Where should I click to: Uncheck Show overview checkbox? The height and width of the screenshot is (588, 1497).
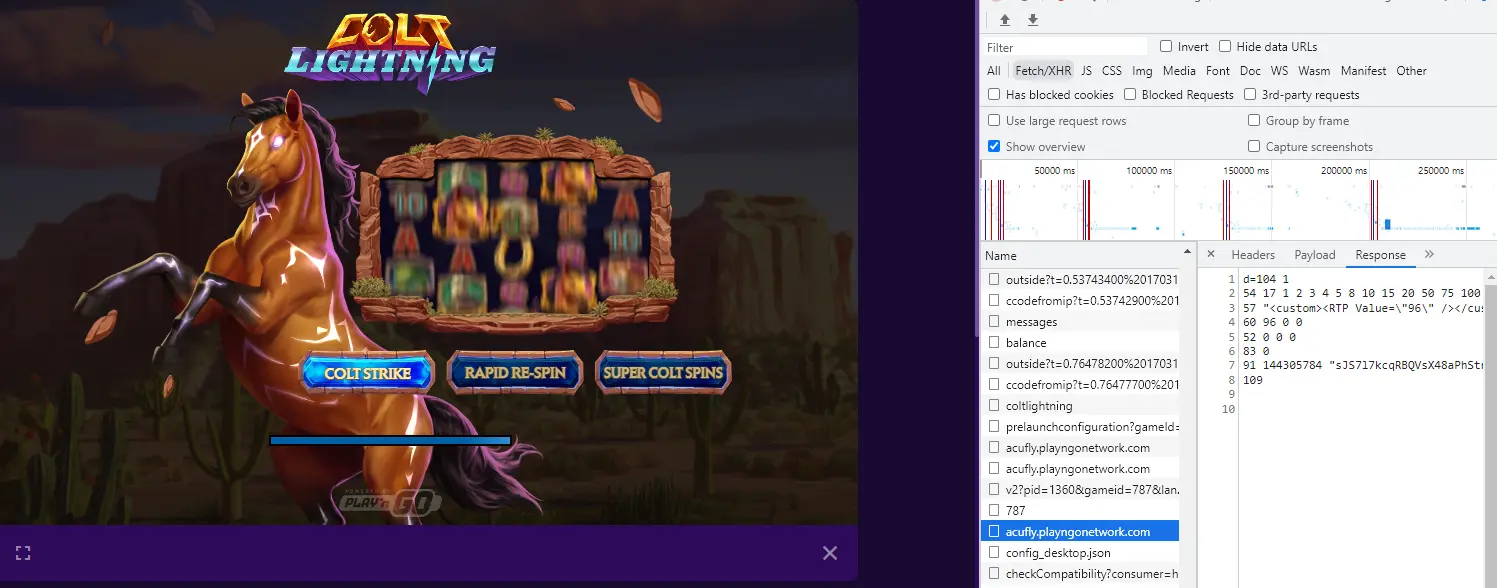[994, 147]
